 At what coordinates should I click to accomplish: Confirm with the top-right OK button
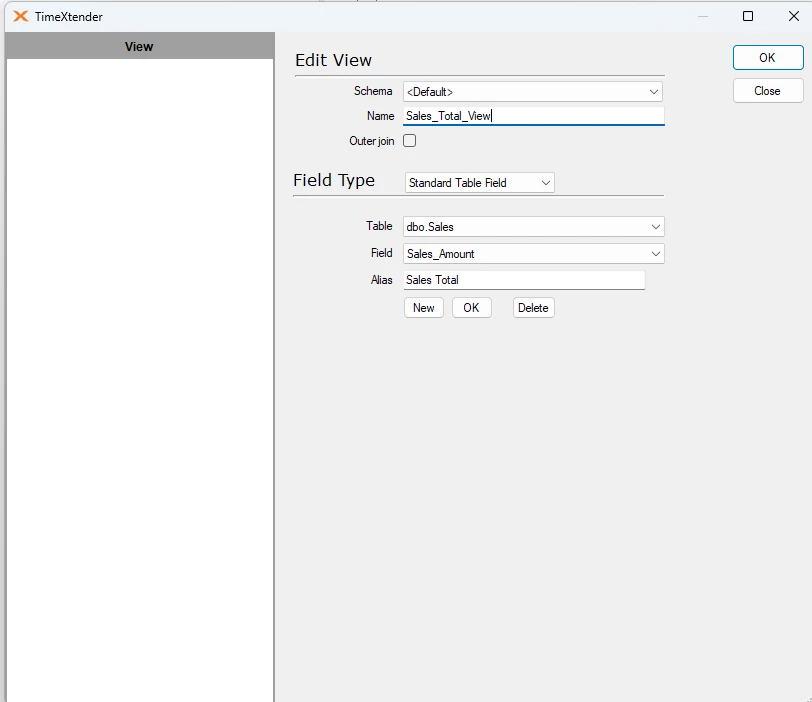768,57
